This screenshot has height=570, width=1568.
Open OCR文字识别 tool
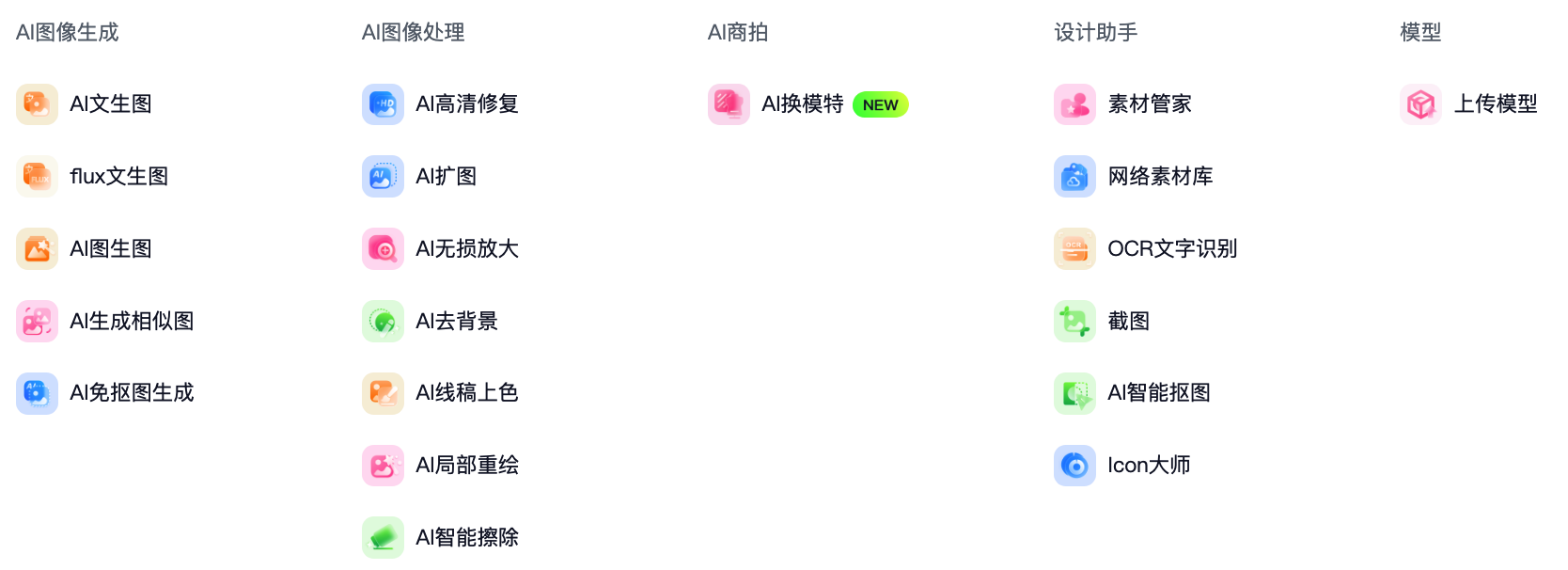point(1145,249)
